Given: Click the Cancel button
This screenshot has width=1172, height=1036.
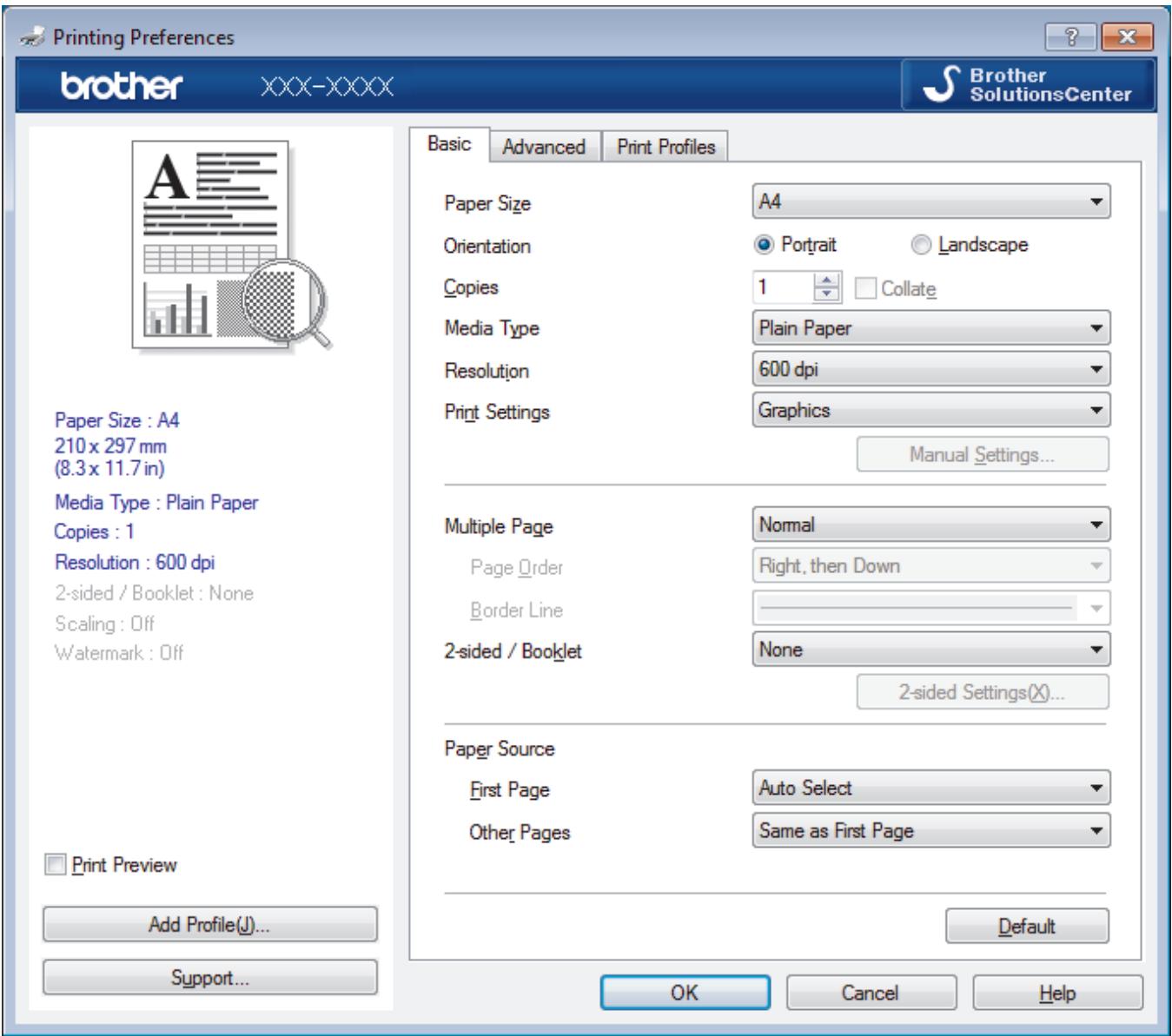Looking at the screenshot, I should (871, 993).
